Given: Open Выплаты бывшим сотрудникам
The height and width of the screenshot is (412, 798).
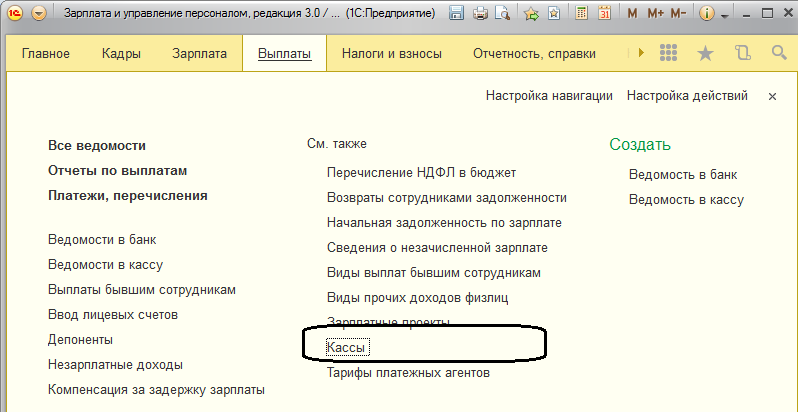Looking at the screenshot, I should [x=142, y=289].
